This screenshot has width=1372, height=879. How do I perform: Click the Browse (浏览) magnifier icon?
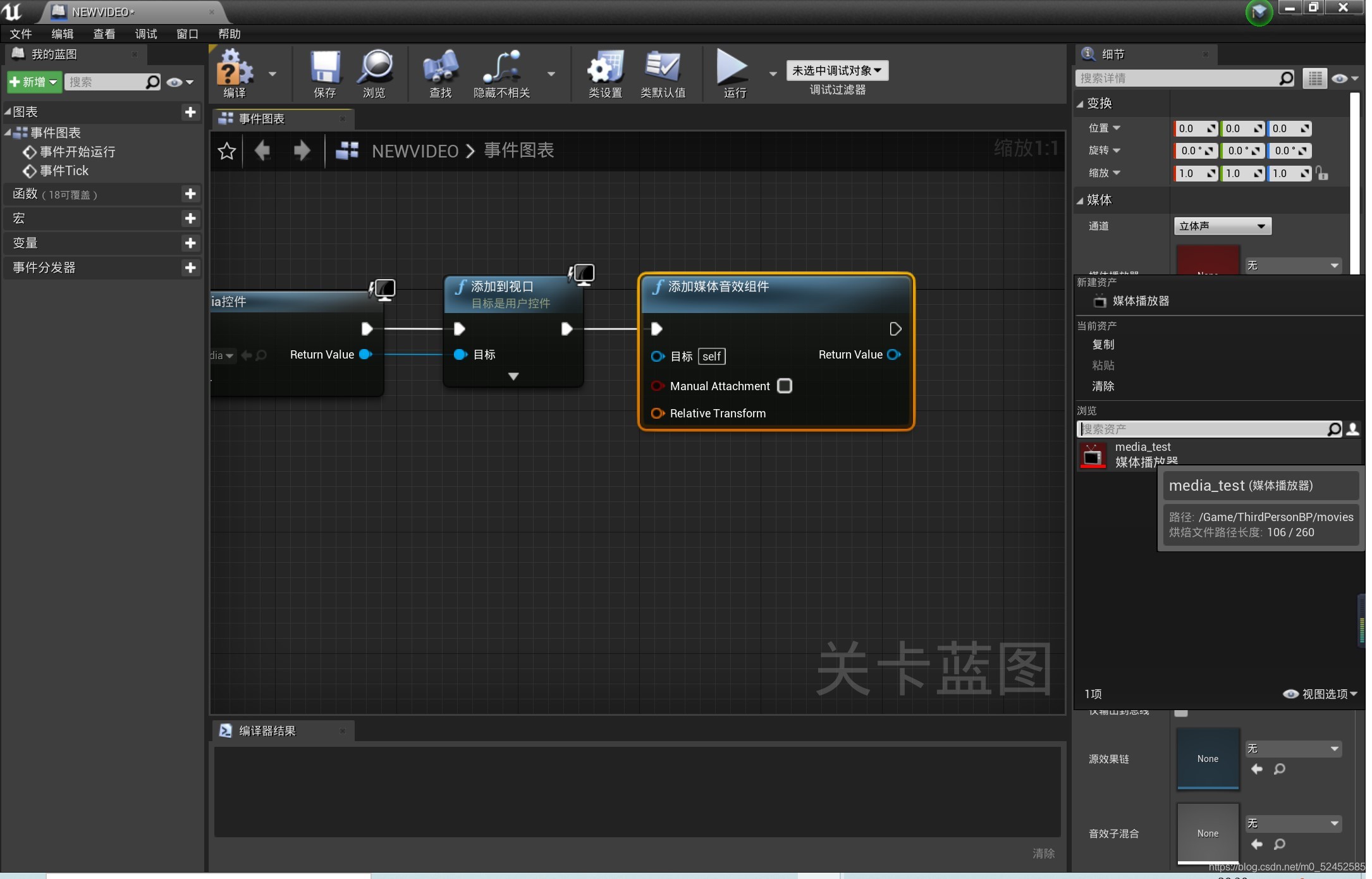pyautogui.click(x=374, y=68)
